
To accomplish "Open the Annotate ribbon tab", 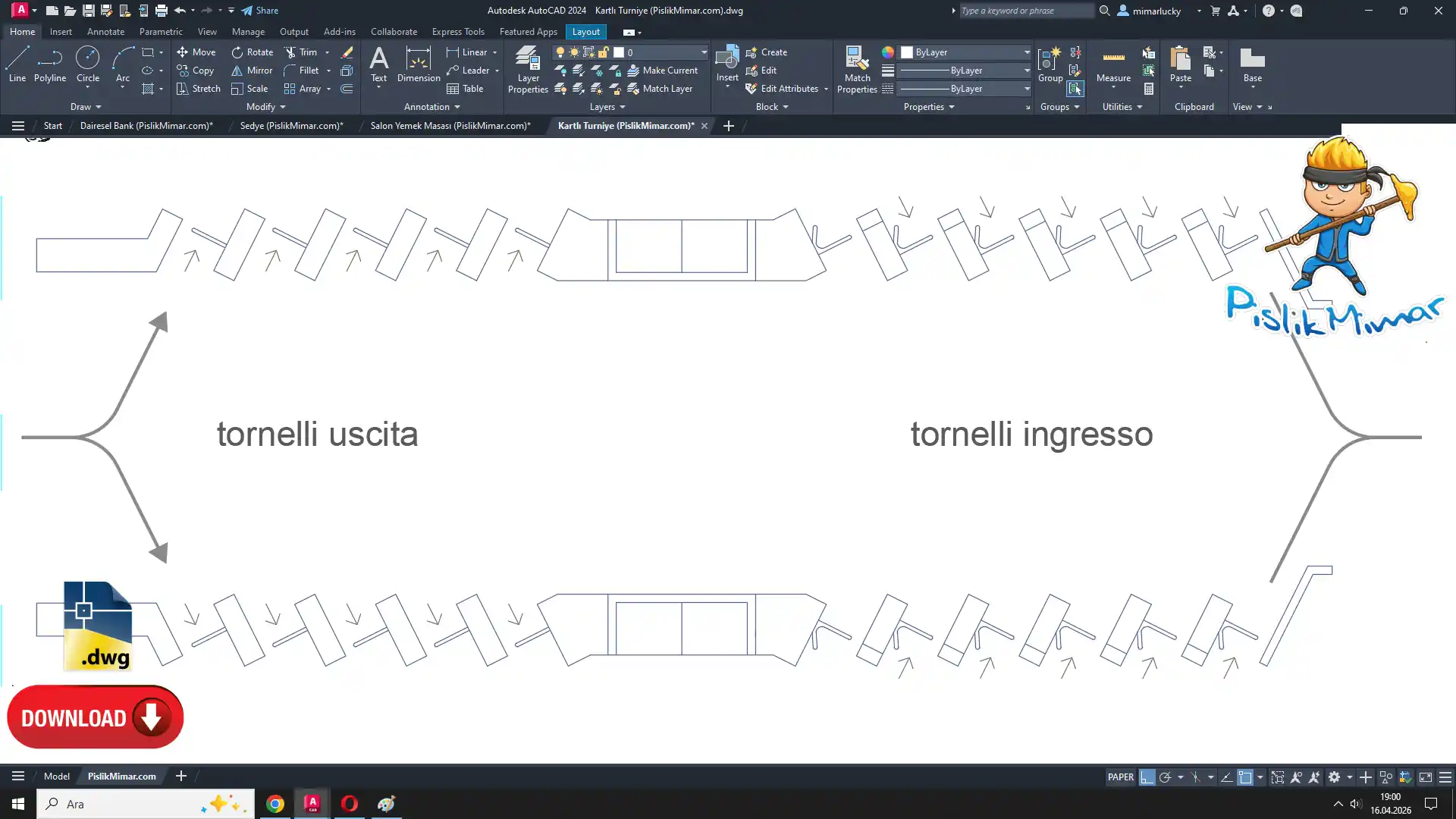I will [105, 32].
